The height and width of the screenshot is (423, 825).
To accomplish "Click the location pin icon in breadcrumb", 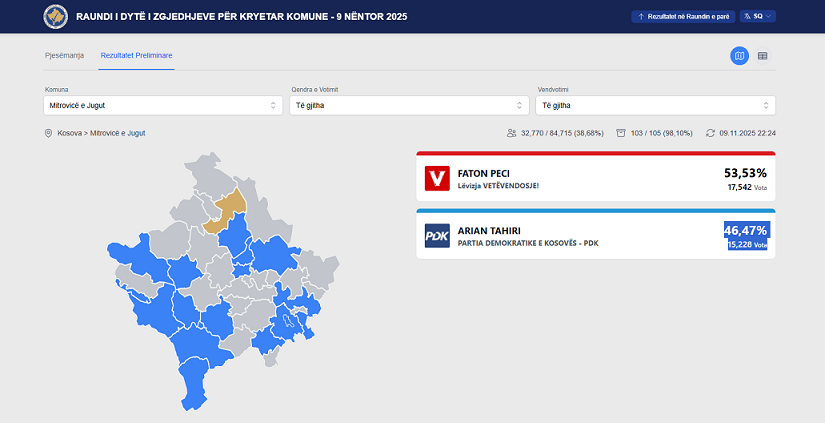I will 48,133.
